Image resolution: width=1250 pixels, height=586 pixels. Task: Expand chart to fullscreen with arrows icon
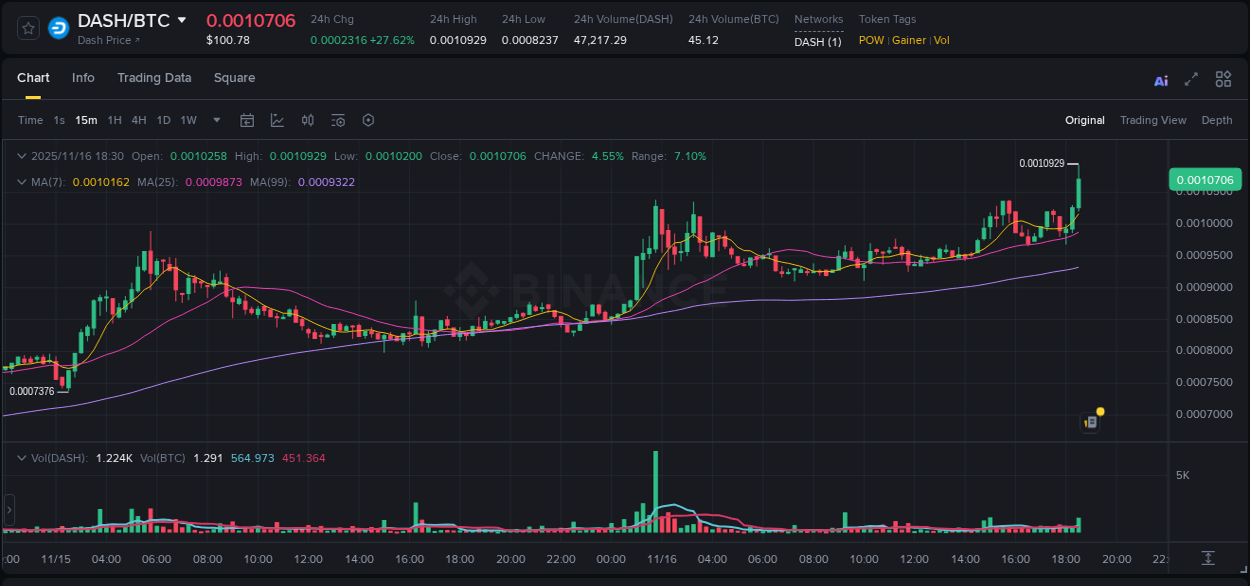tap(1191, 79)
